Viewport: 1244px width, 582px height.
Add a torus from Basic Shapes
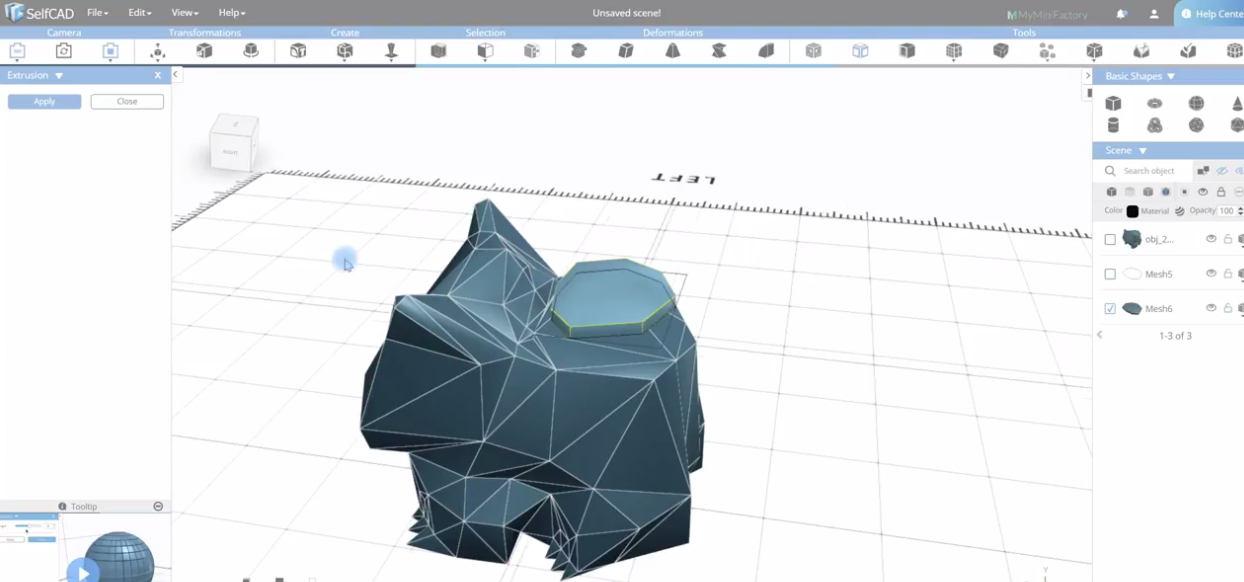coord(1154,103)
